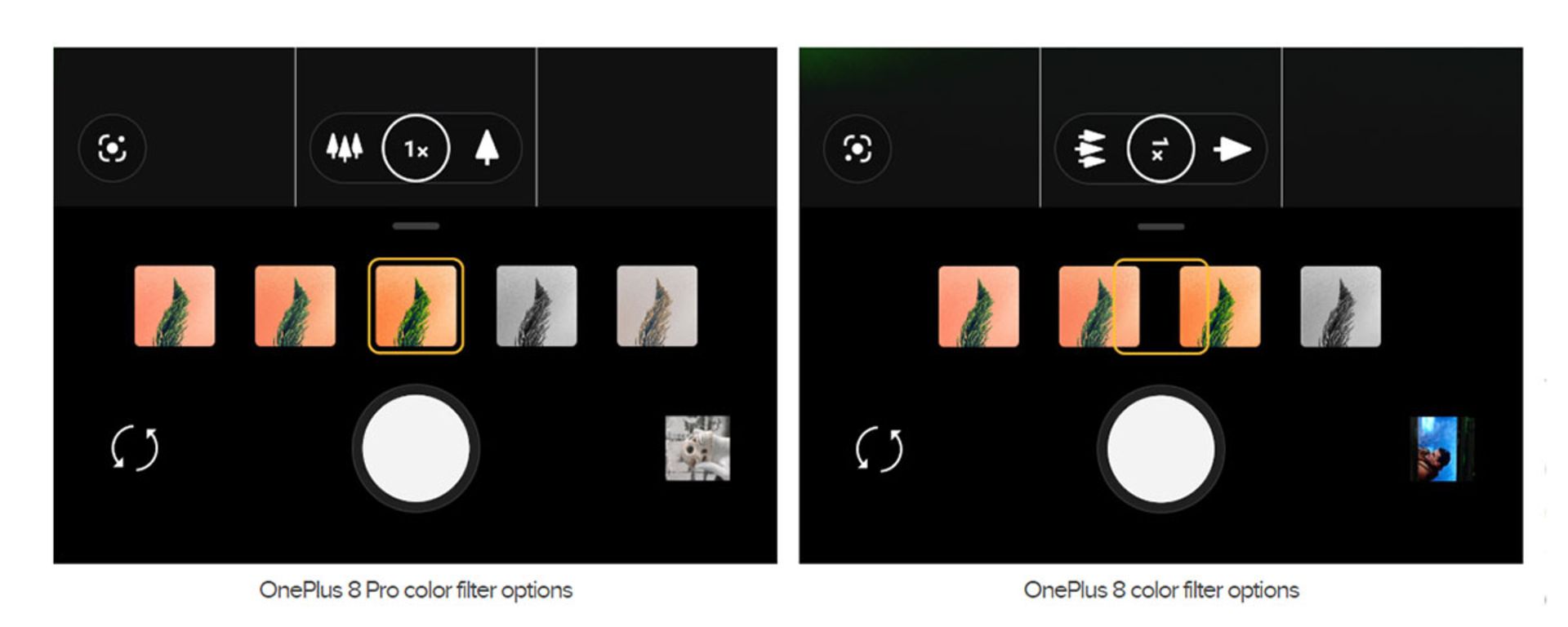
Task: Select rotated single-tree telephoto icon right panel
Action: point(1232,149)
